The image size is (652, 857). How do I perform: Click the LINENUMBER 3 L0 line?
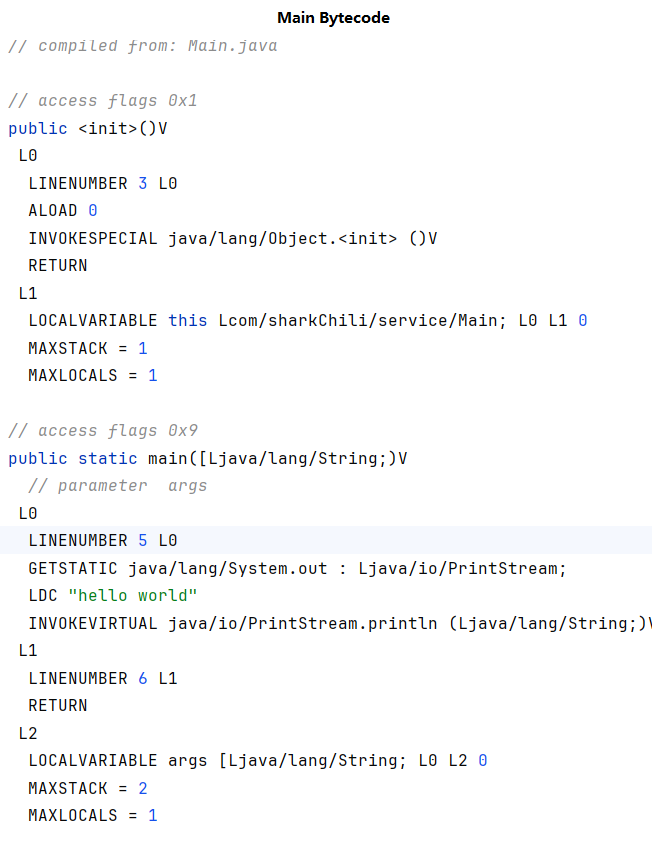tap(102, 183)
